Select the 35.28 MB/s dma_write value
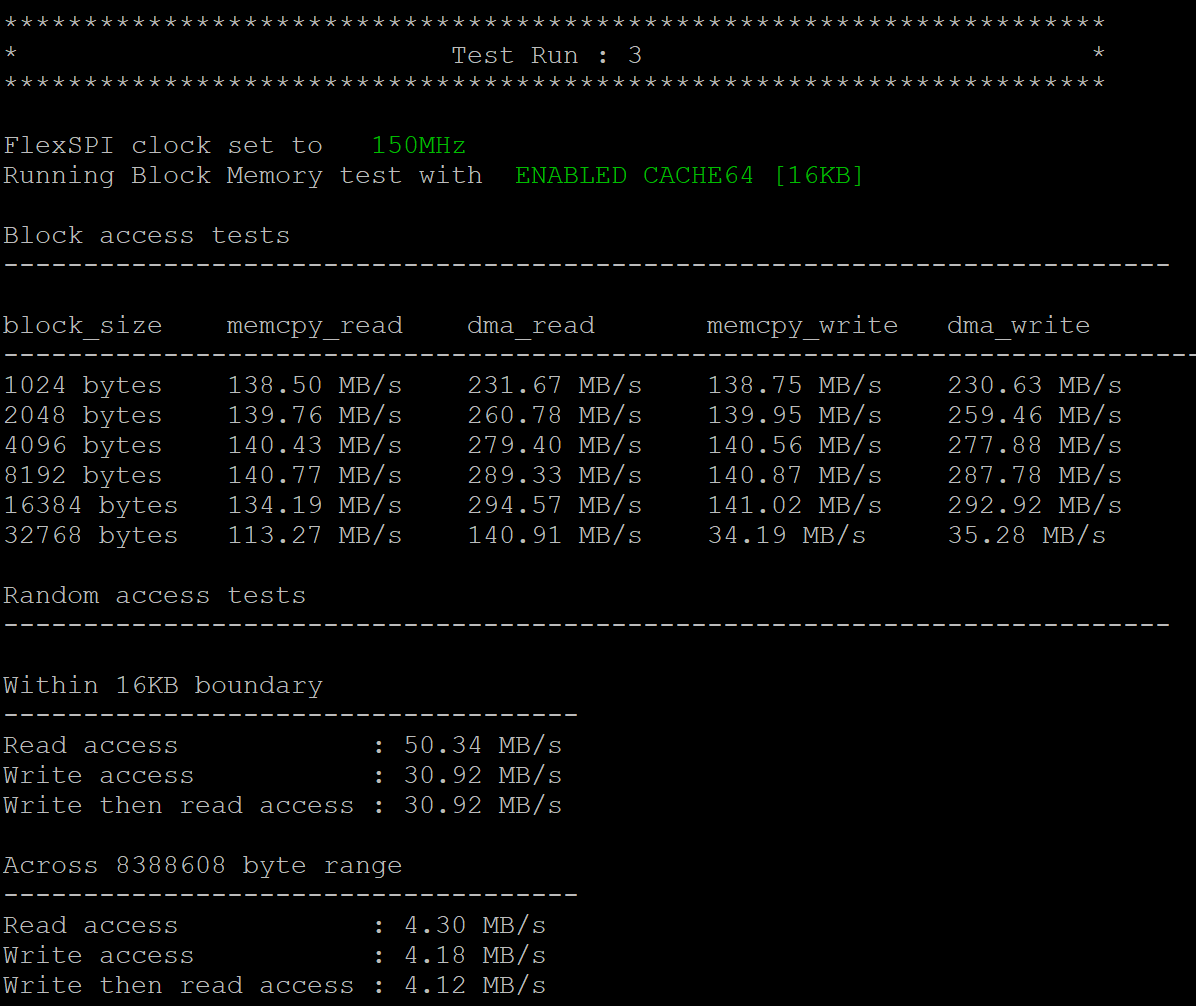This screenshot has width=1196, height=1006. tap(1026, 536)
